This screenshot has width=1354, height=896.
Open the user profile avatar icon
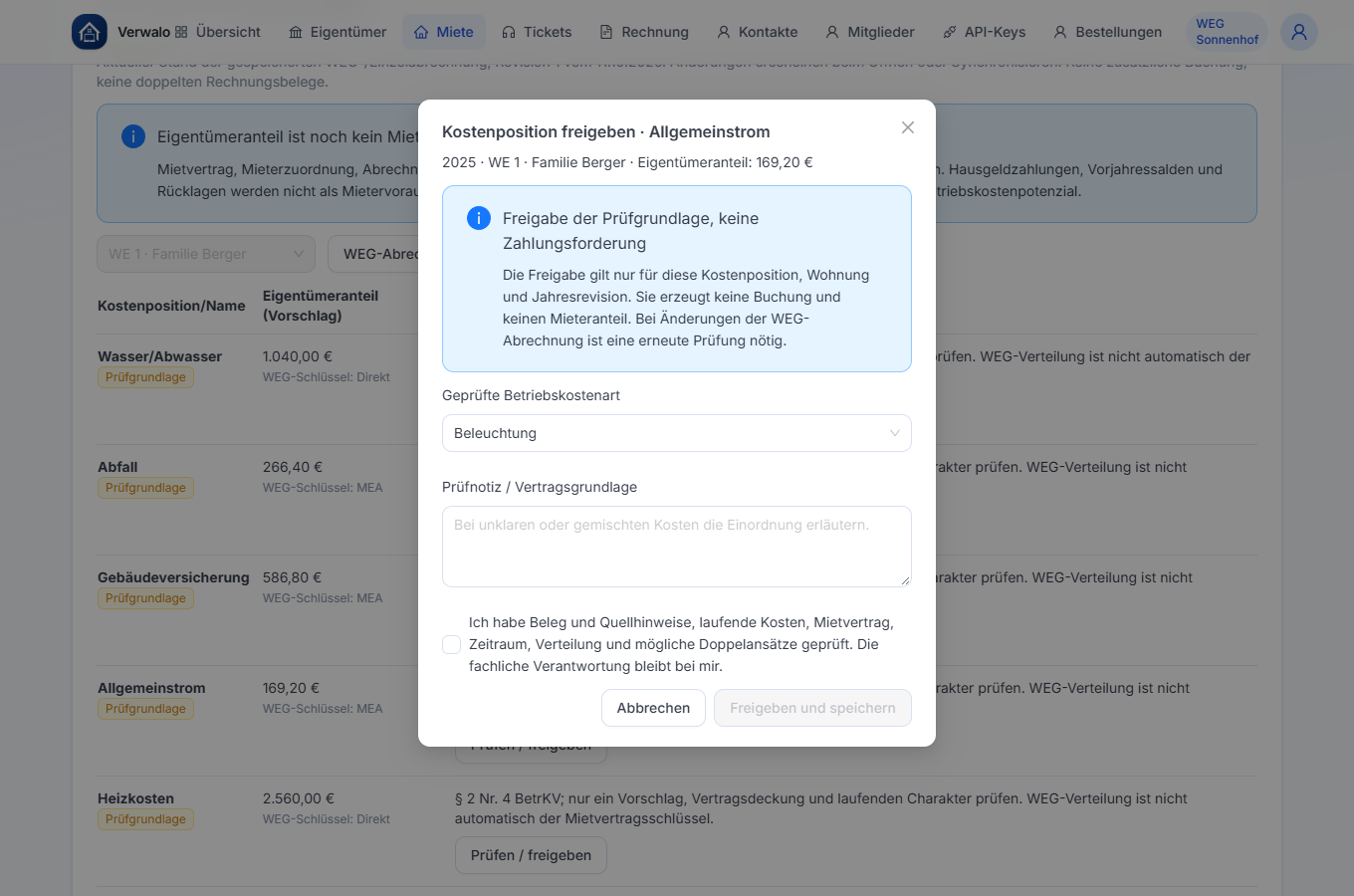point(1299,32)
